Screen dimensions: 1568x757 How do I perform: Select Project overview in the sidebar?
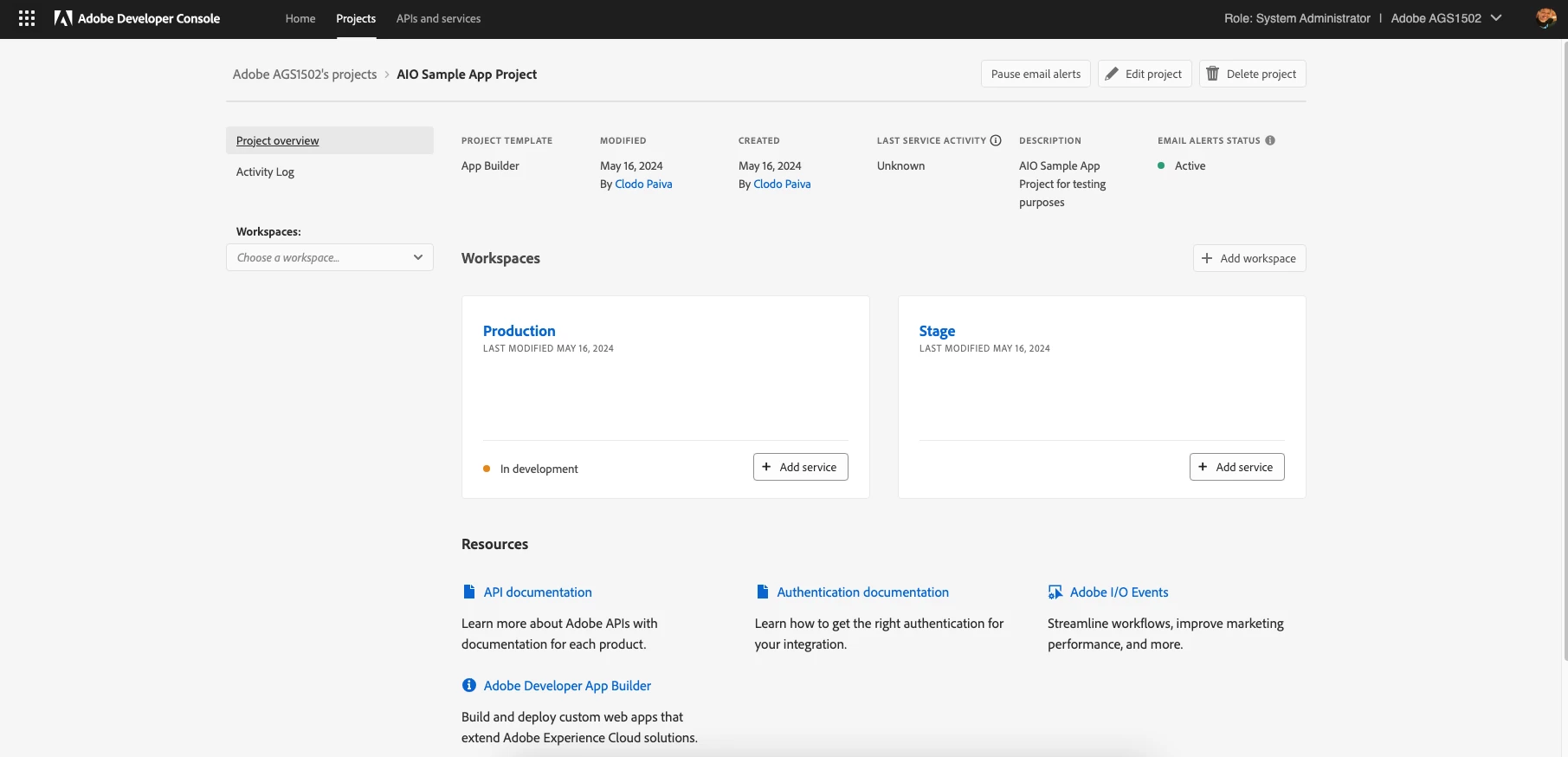point(330,140)
